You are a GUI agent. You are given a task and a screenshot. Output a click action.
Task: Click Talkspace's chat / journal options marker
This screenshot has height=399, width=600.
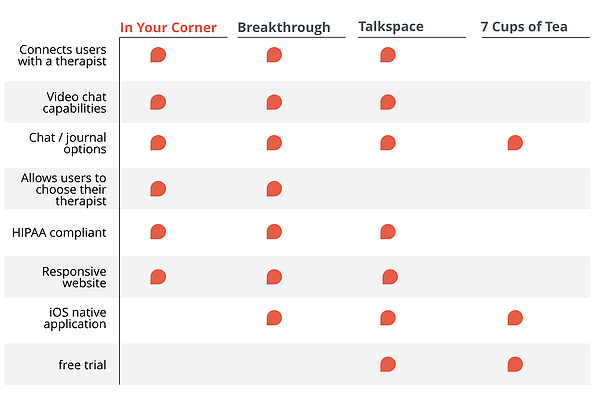pyautogui.click(x=388, y=143)
